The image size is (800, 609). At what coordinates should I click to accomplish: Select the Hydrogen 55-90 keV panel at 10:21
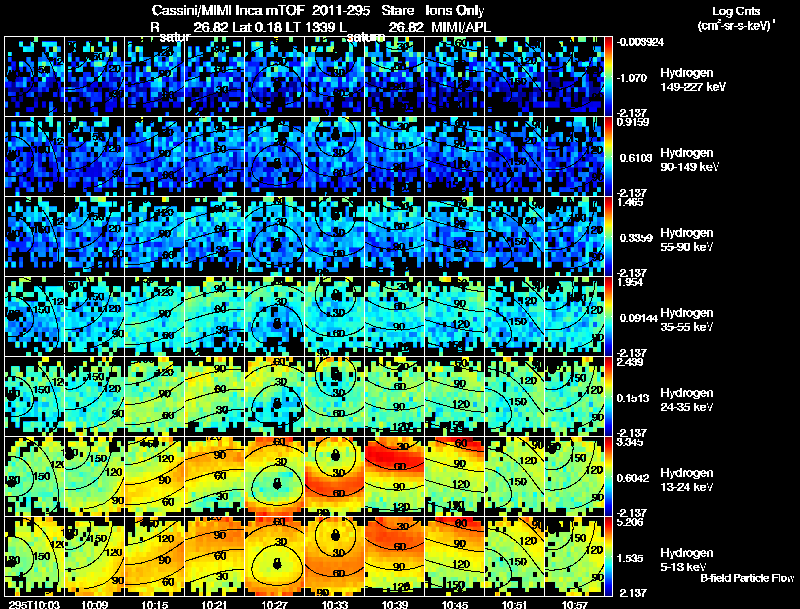[215, 236]
